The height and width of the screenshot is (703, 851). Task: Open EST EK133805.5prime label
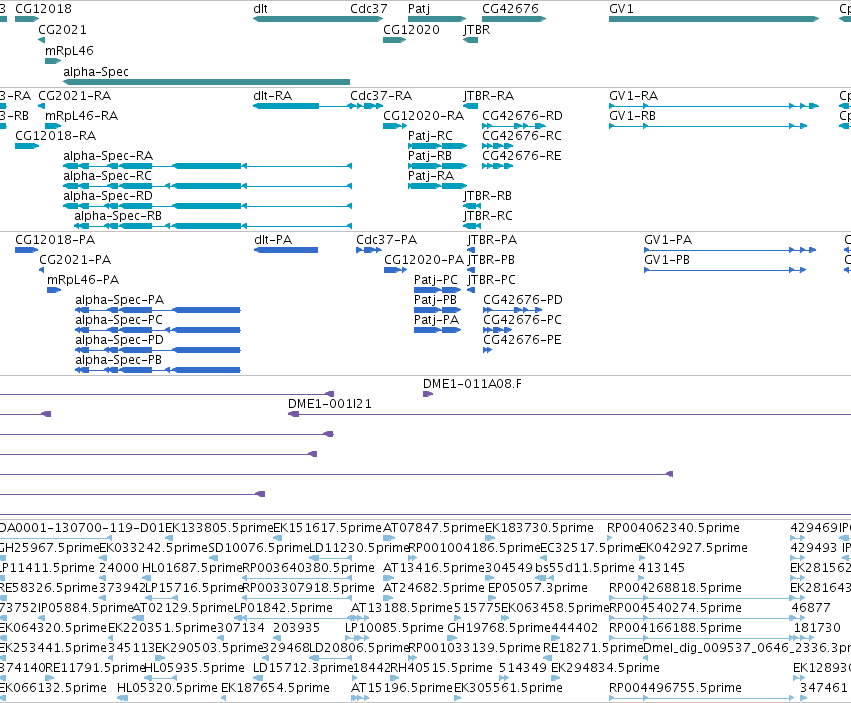[219, 528]
